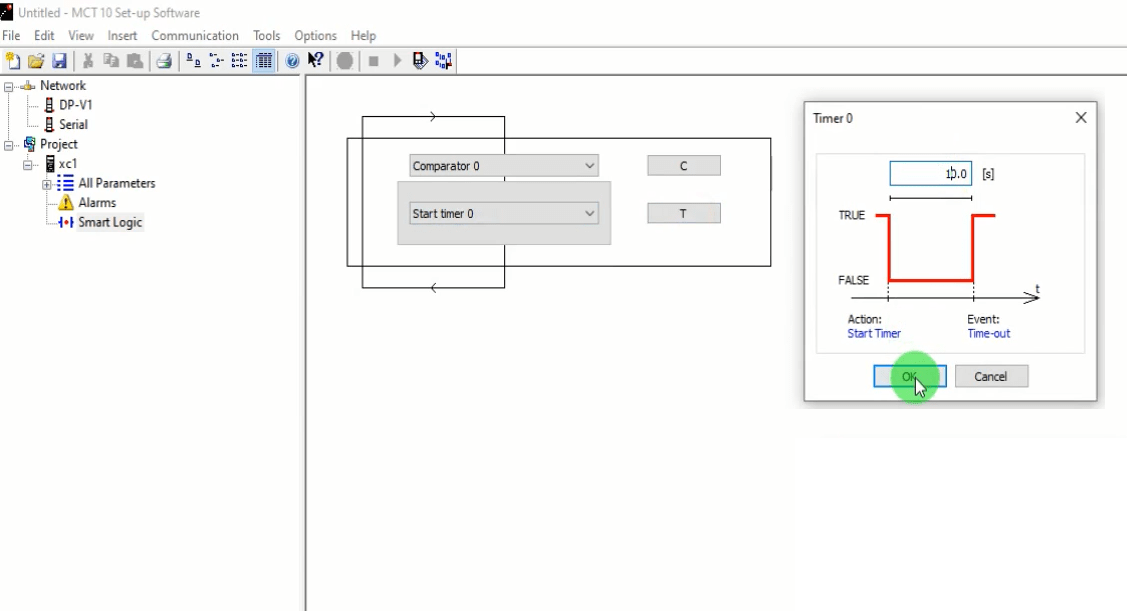Open the Comparator 0 dropdown
Image resolution: width=1127 pixels, height=611 pixels.
pyautogui.click(x=589, y=166)
